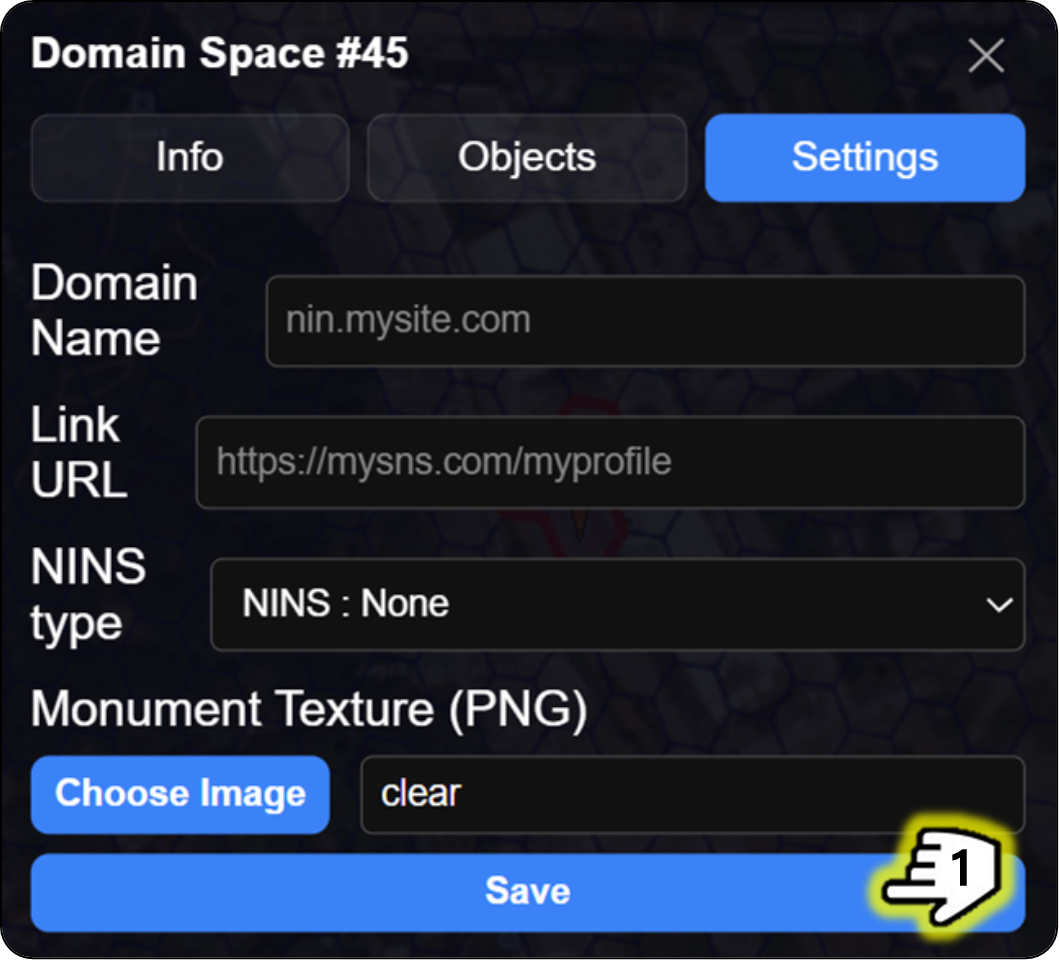Viewport: 1059px width, 965px height.
Task: Click into the Link URL field
Action: coord(610,462)
